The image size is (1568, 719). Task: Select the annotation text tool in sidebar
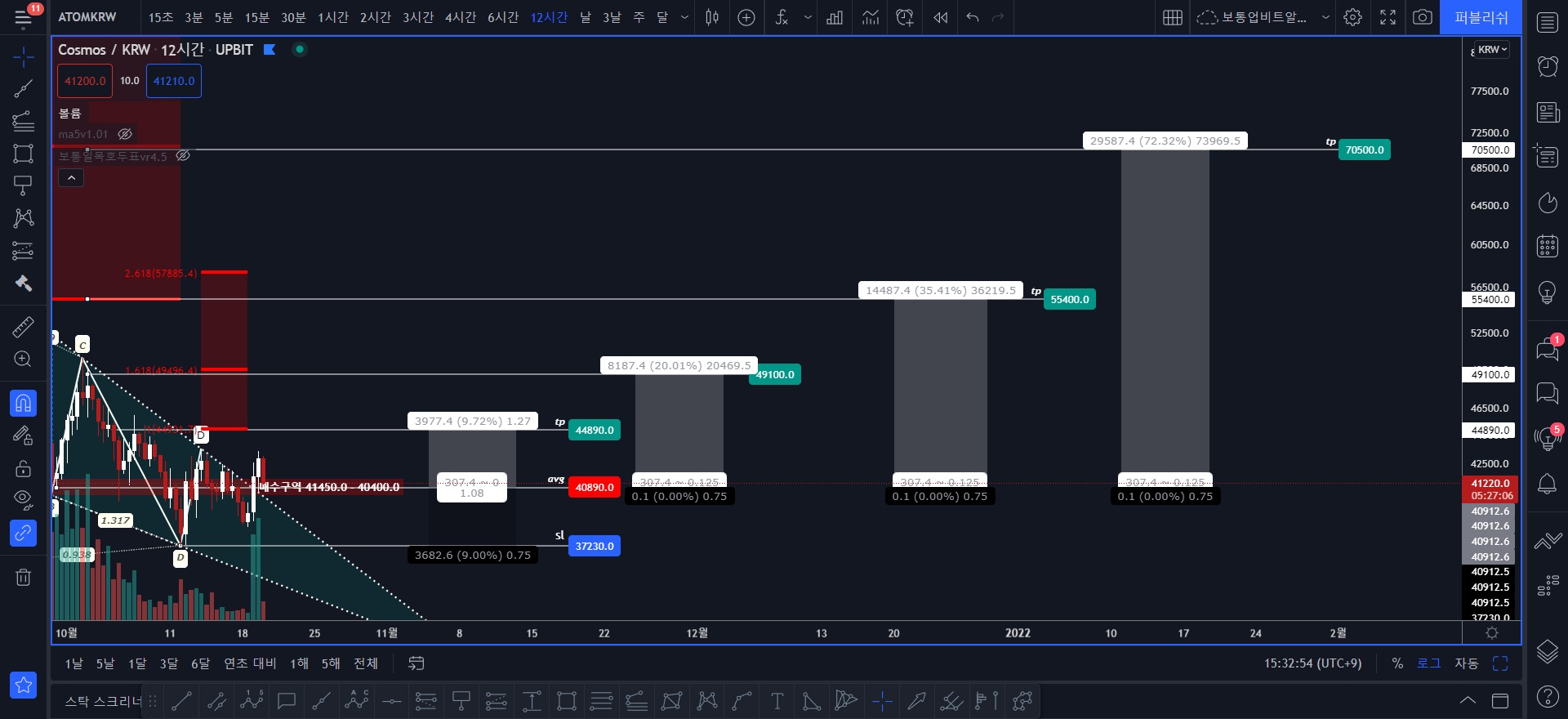pos(24,185)
